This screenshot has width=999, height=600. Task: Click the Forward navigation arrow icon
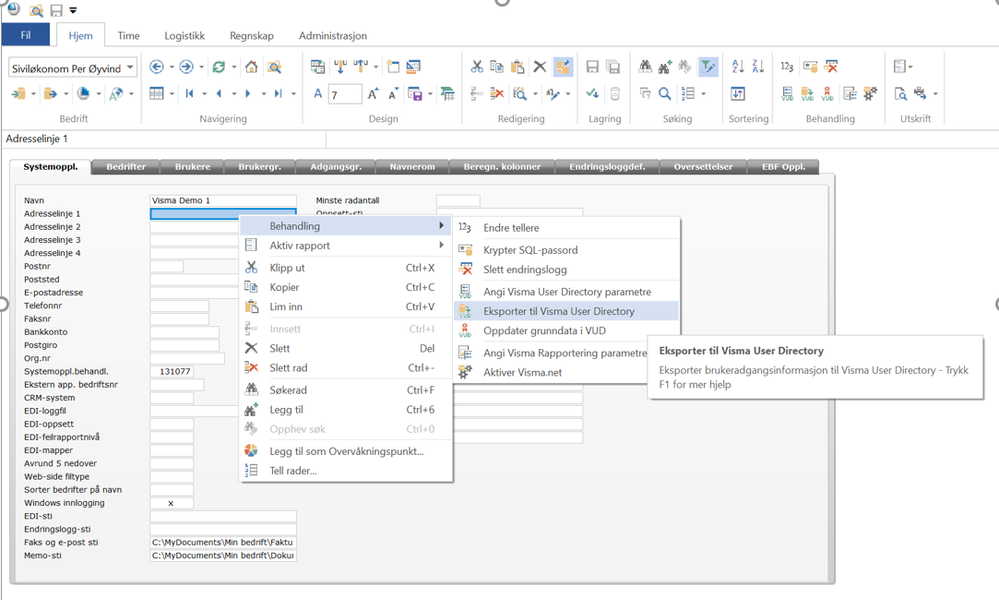[x=186, y=67]
